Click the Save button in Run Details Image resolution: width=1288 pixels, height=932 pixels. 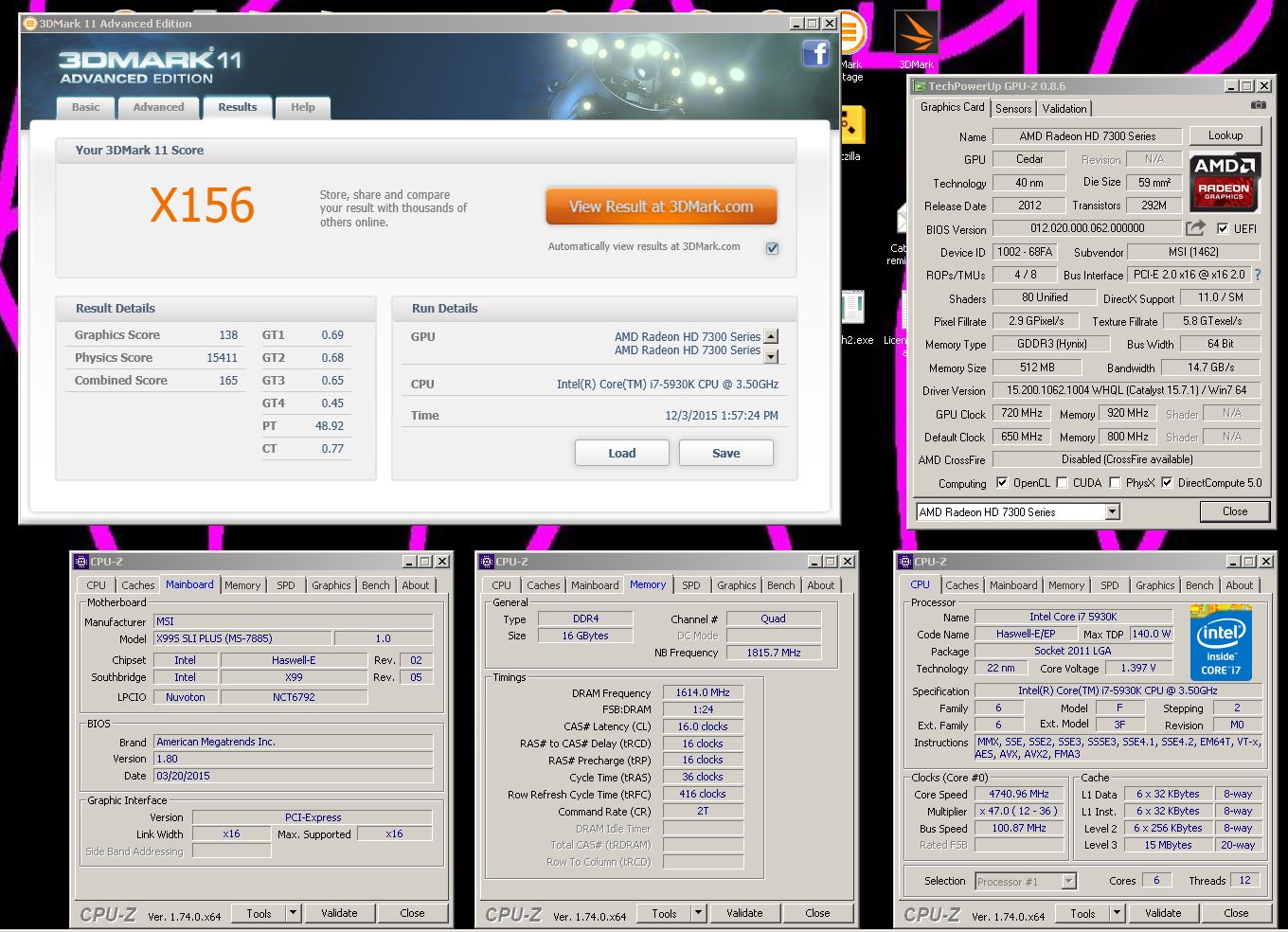coord(726,453)
